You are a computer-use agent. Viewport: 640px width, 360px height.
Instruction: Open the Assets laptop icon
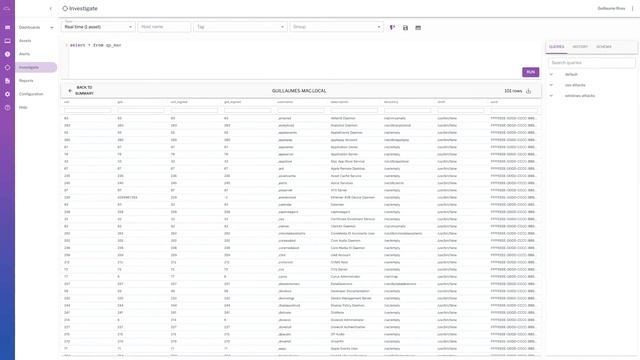[x=7, y=41]
